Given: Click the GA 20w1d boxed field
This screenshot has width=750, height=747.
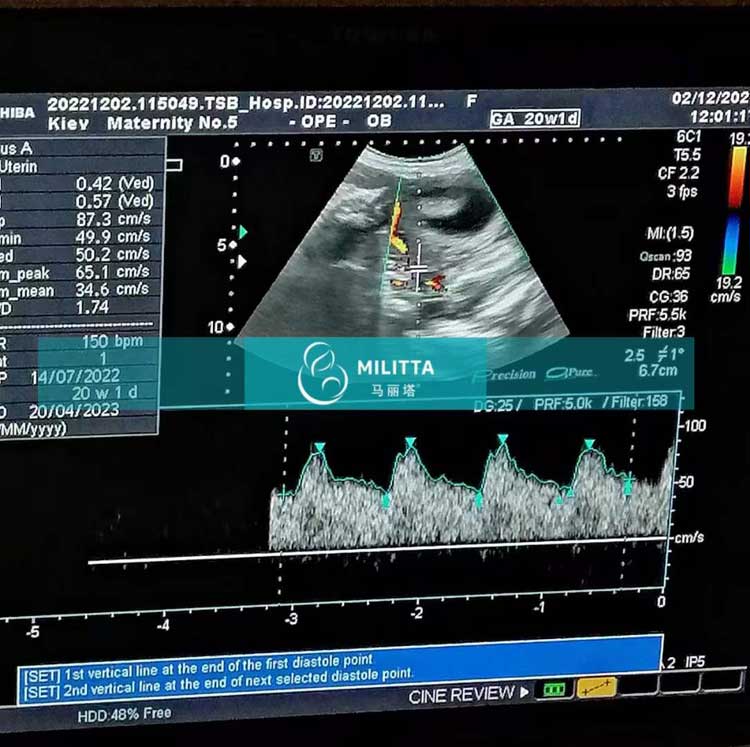Looking at the screenshot, I should point(535,118).
